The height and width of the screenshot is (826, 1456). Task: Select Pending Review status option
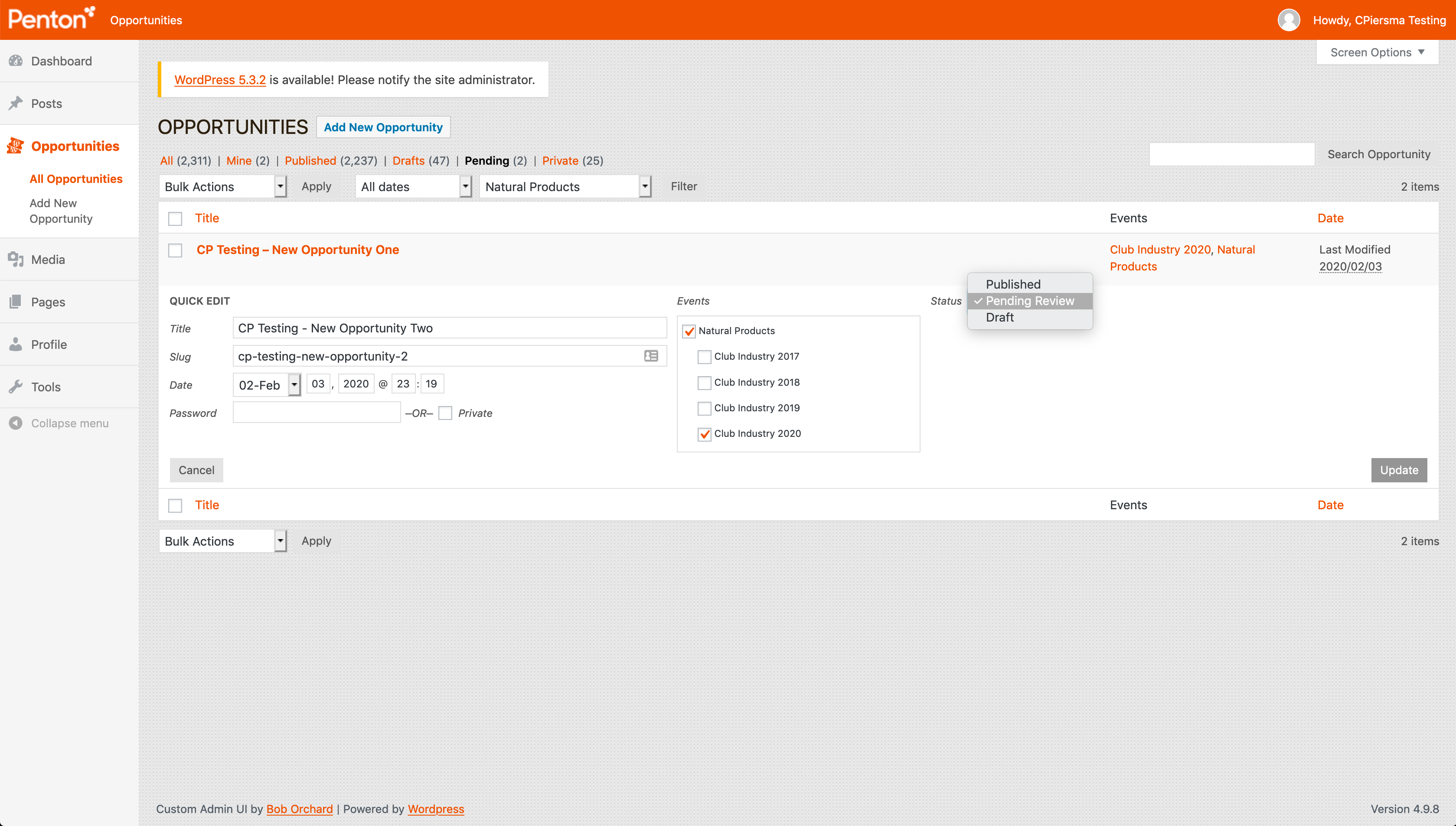click(x=1030, y=301)
